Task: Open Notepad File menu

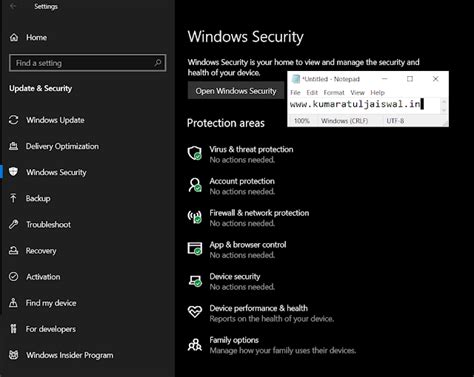Action: point(295,93)
